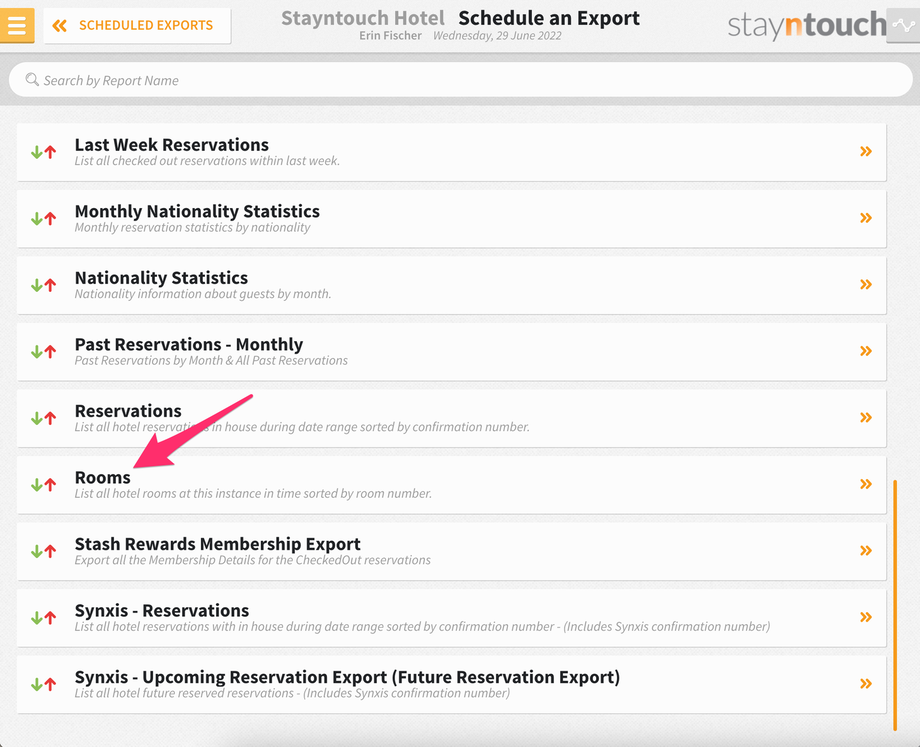Select the Past Reservations - Monthly title

point(189,344)
